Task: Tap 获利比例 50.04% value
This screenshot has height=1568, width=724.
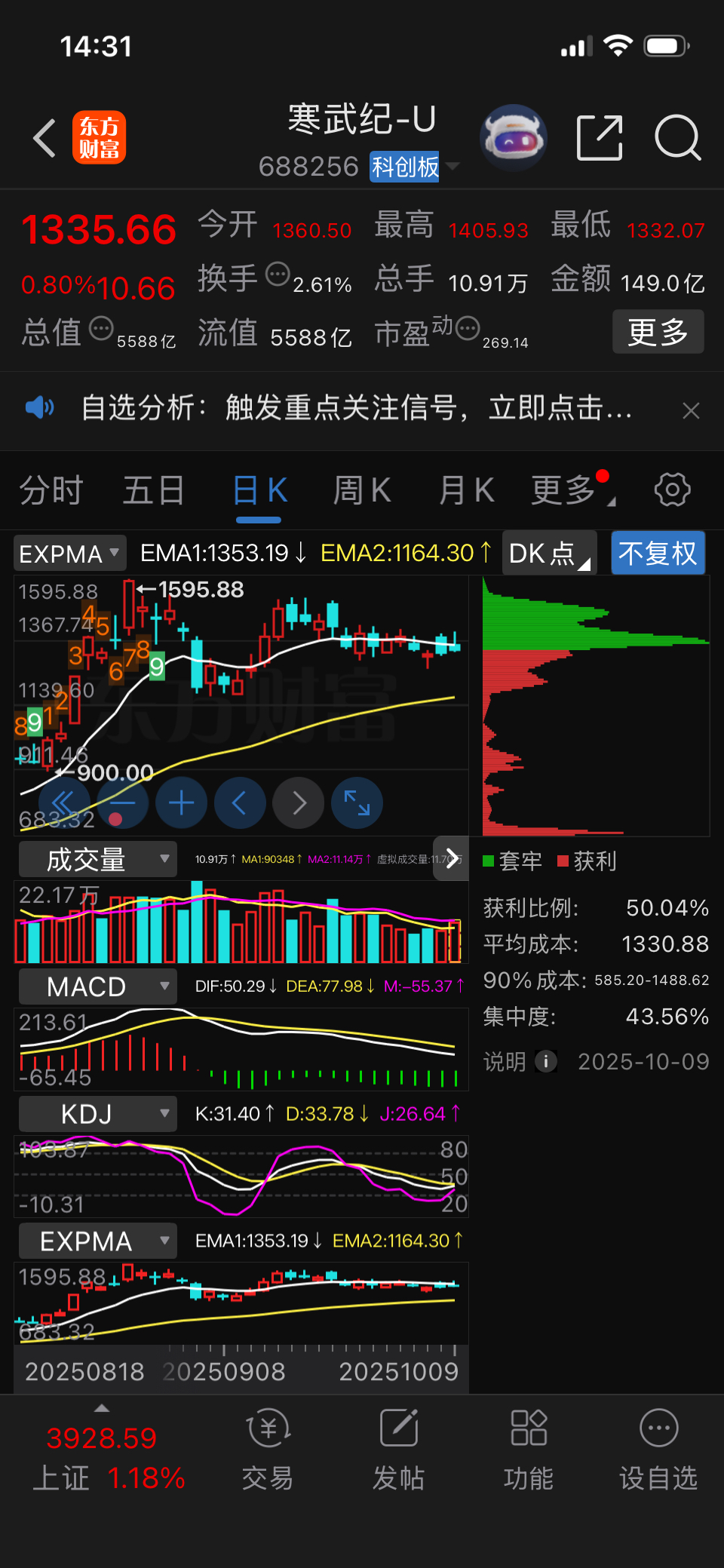Action: point(667,907)
